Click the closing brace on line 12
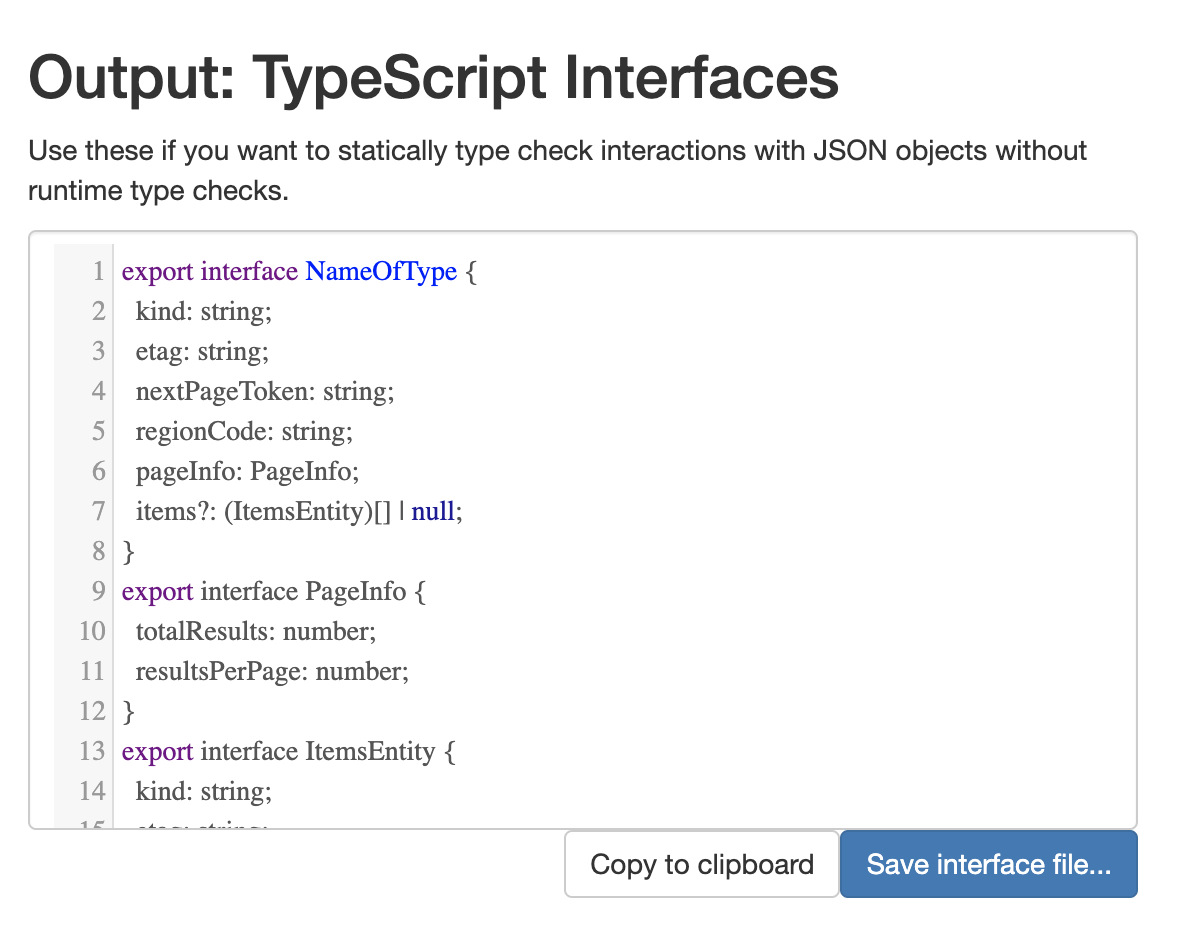The image size is (1204, 932). coord(128,711)
